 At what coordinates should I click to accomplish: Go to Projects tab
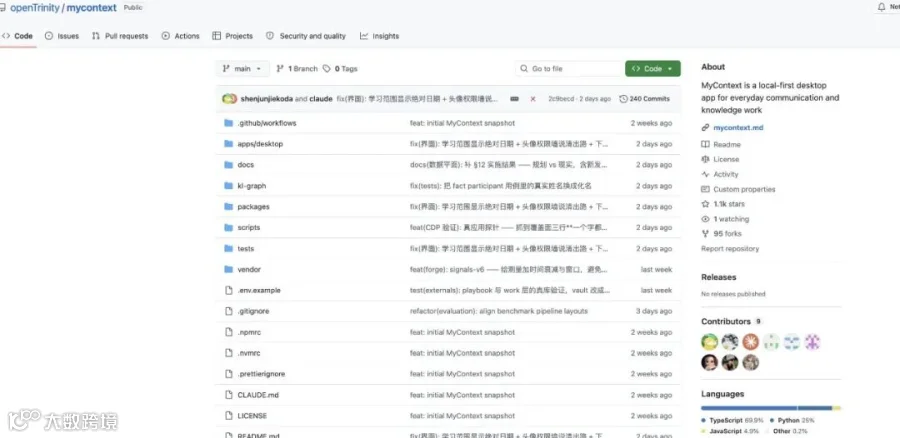tap(232, 36)
